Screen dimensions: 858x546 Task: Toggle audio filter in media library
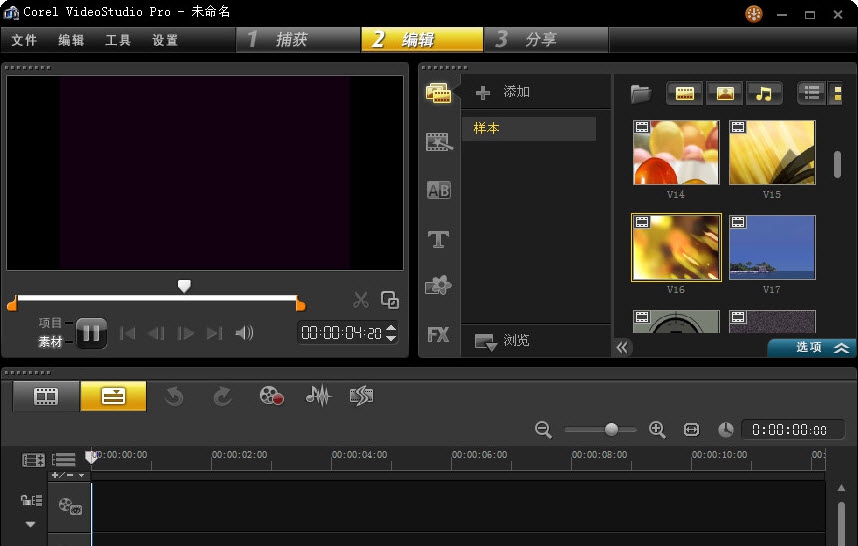coord(764,93)
